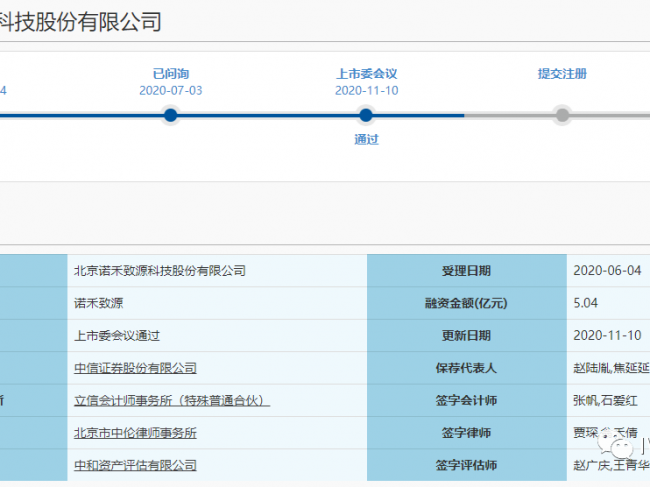Click the 保荐代表人 header cell
The width and height of the screenshot is (650, 487).
(467, 368)
